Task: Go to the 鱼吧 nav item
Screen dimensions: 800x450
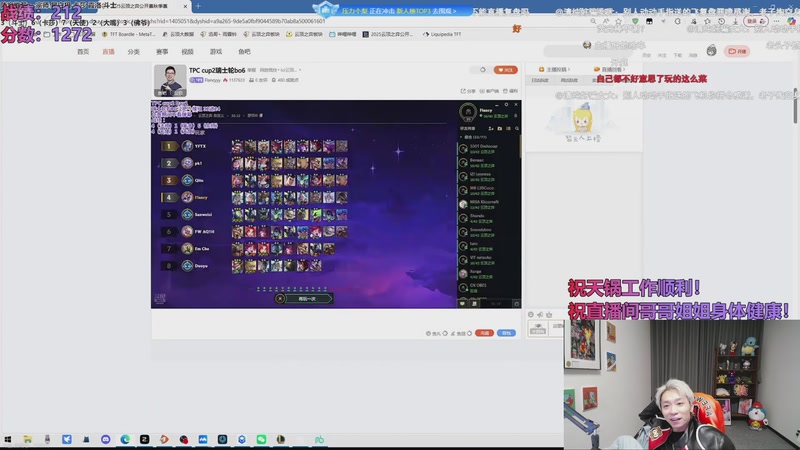Action: coord(244,52)
